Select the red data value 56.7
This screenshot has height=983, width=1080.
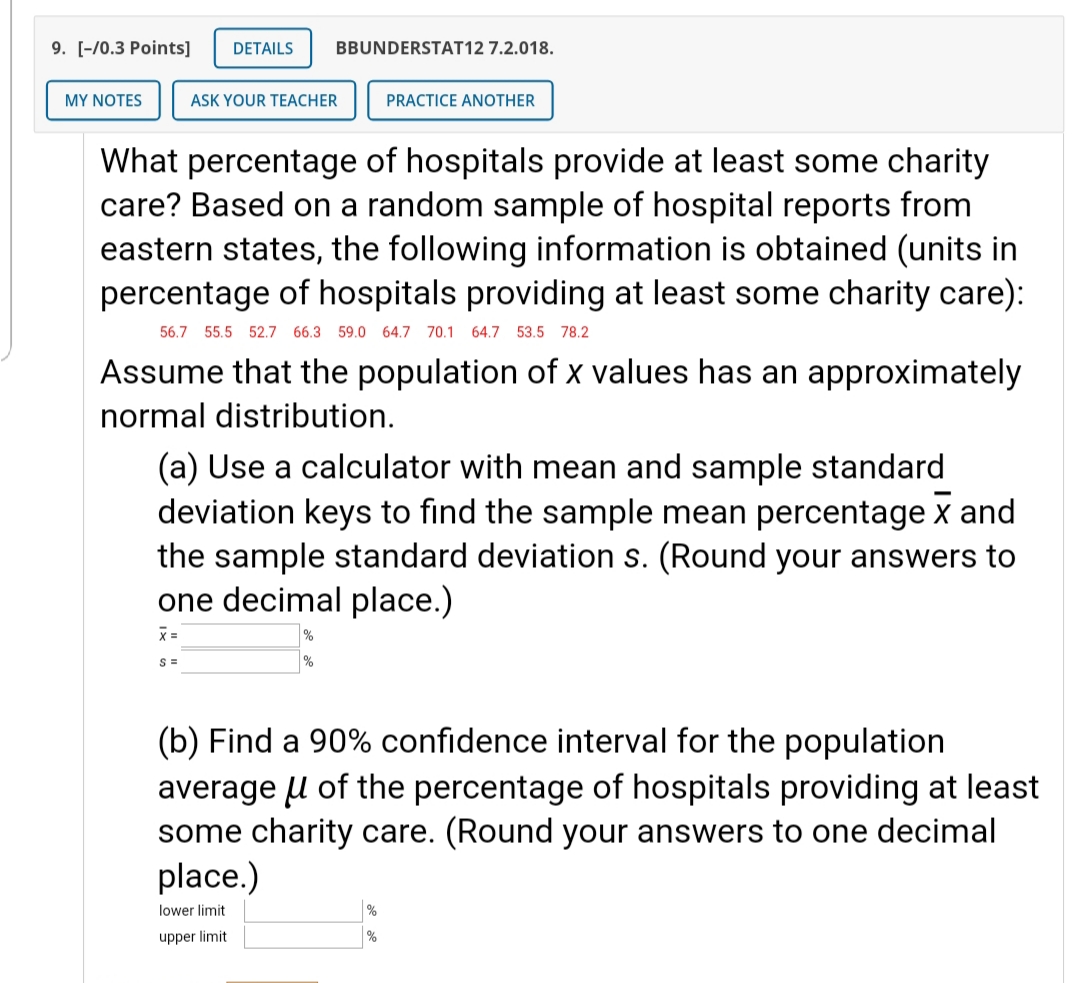pos(172,333)
